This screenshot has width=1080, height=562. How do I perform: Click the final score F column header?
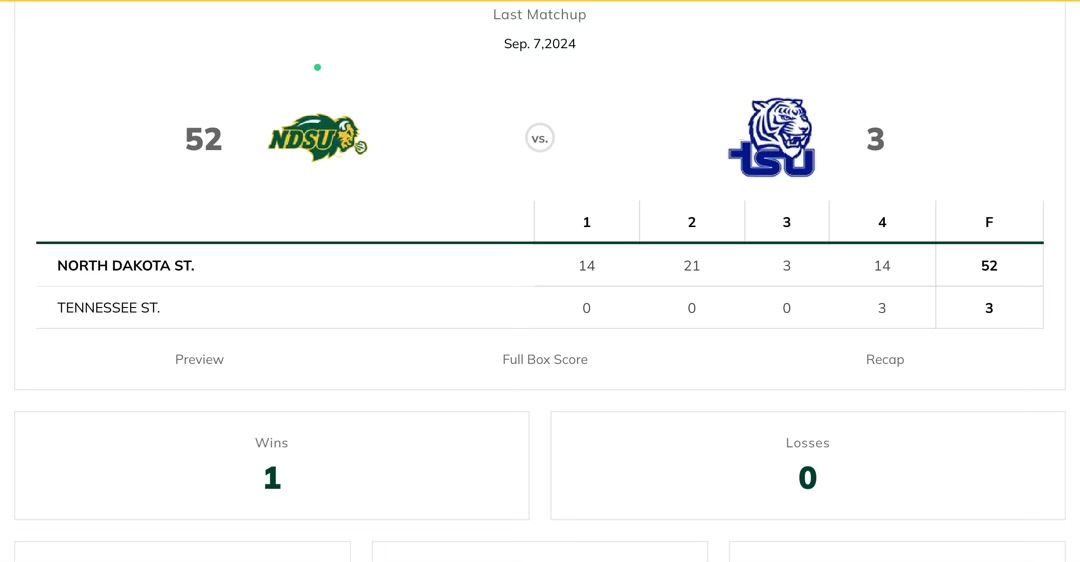pos(989,222)
